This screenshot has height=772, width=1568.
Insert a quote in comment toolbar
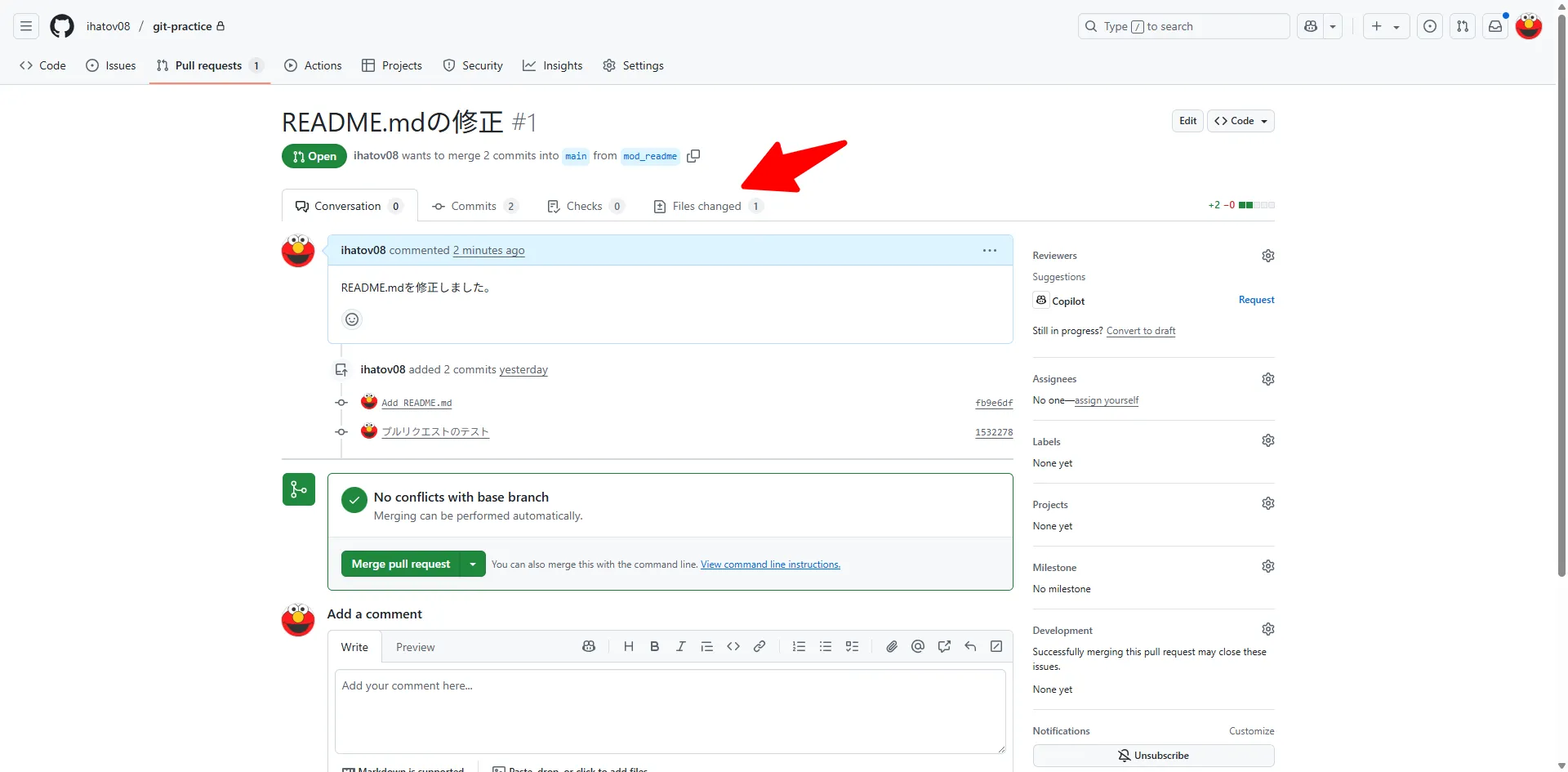707,646
